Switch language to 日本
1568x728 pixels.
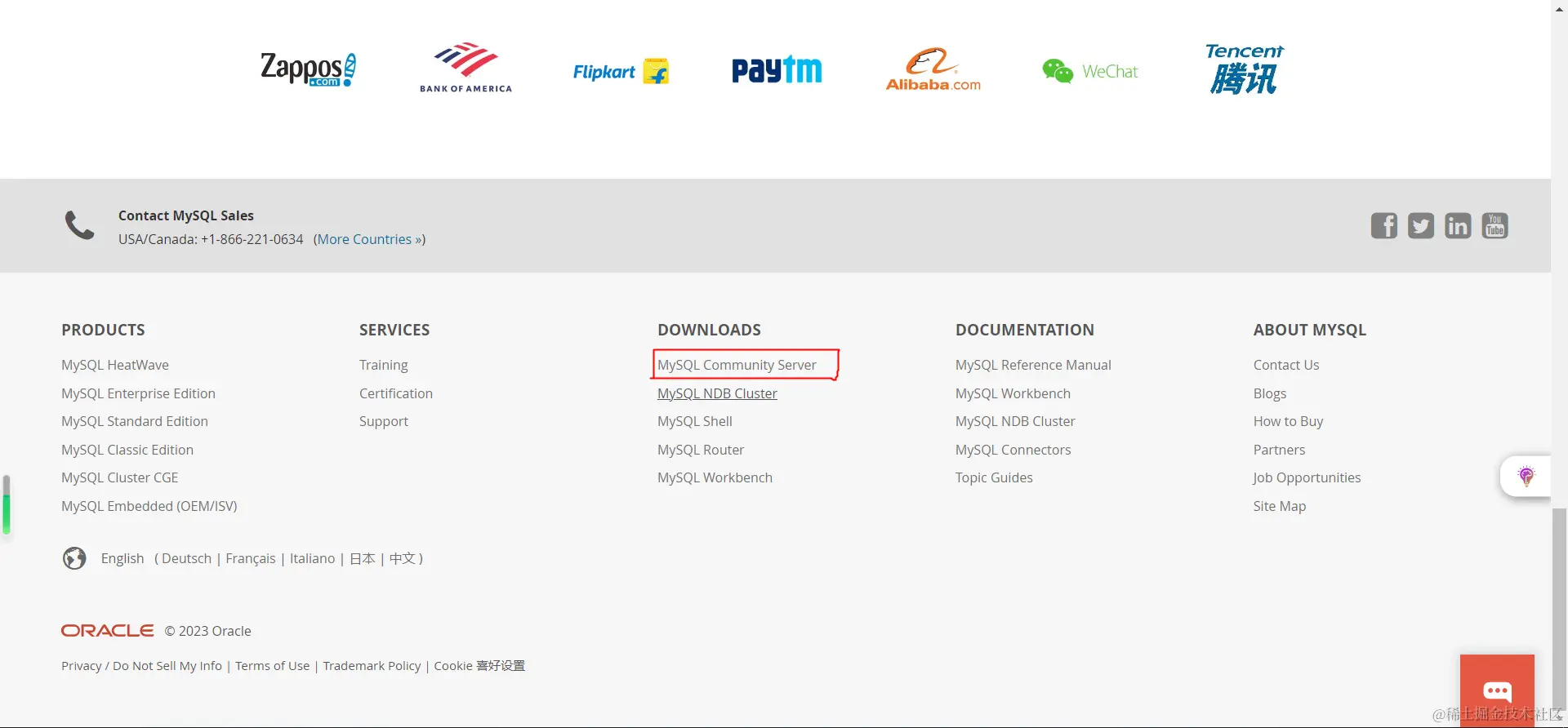[x=363, y=558]
